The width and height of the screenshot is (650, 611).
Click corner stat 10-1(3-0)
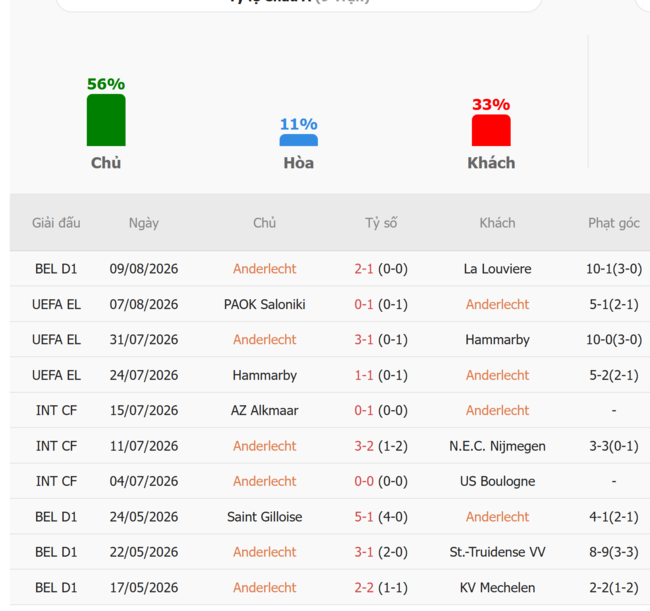point(614,269)
